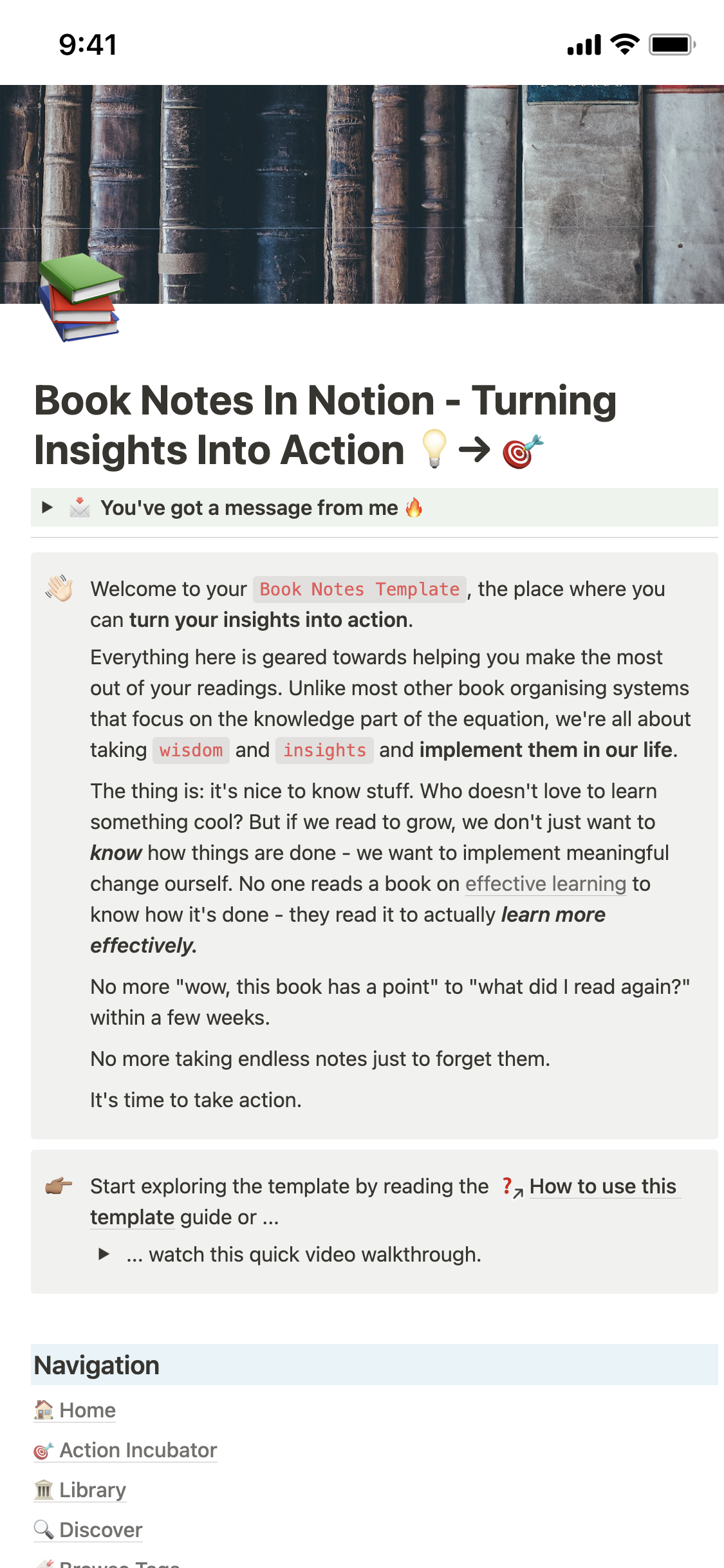This screenshot has height=1568, width=724.
Task: Go to Home in Navigation
Action: coord(88,1410)
